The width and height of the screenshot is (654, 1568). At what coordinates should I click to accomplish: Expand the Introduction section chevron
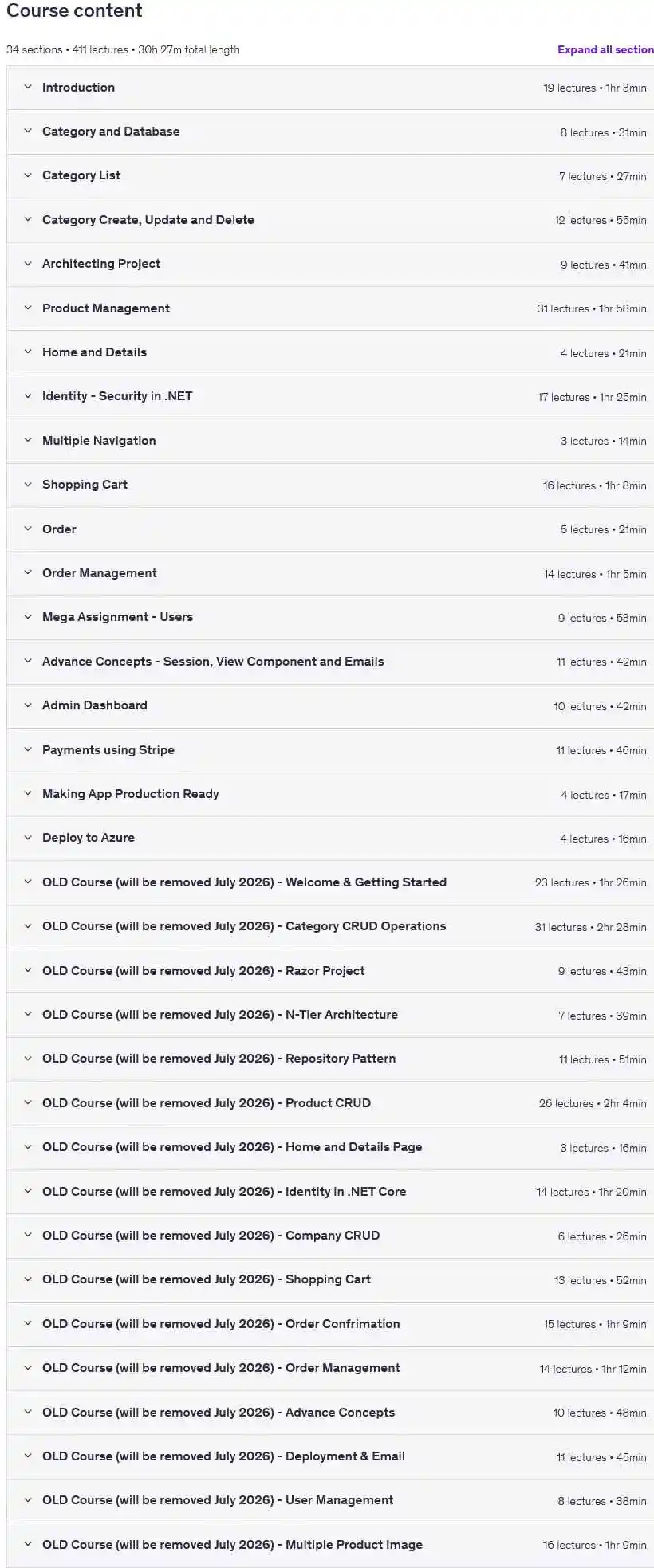[x=28, y=87]
